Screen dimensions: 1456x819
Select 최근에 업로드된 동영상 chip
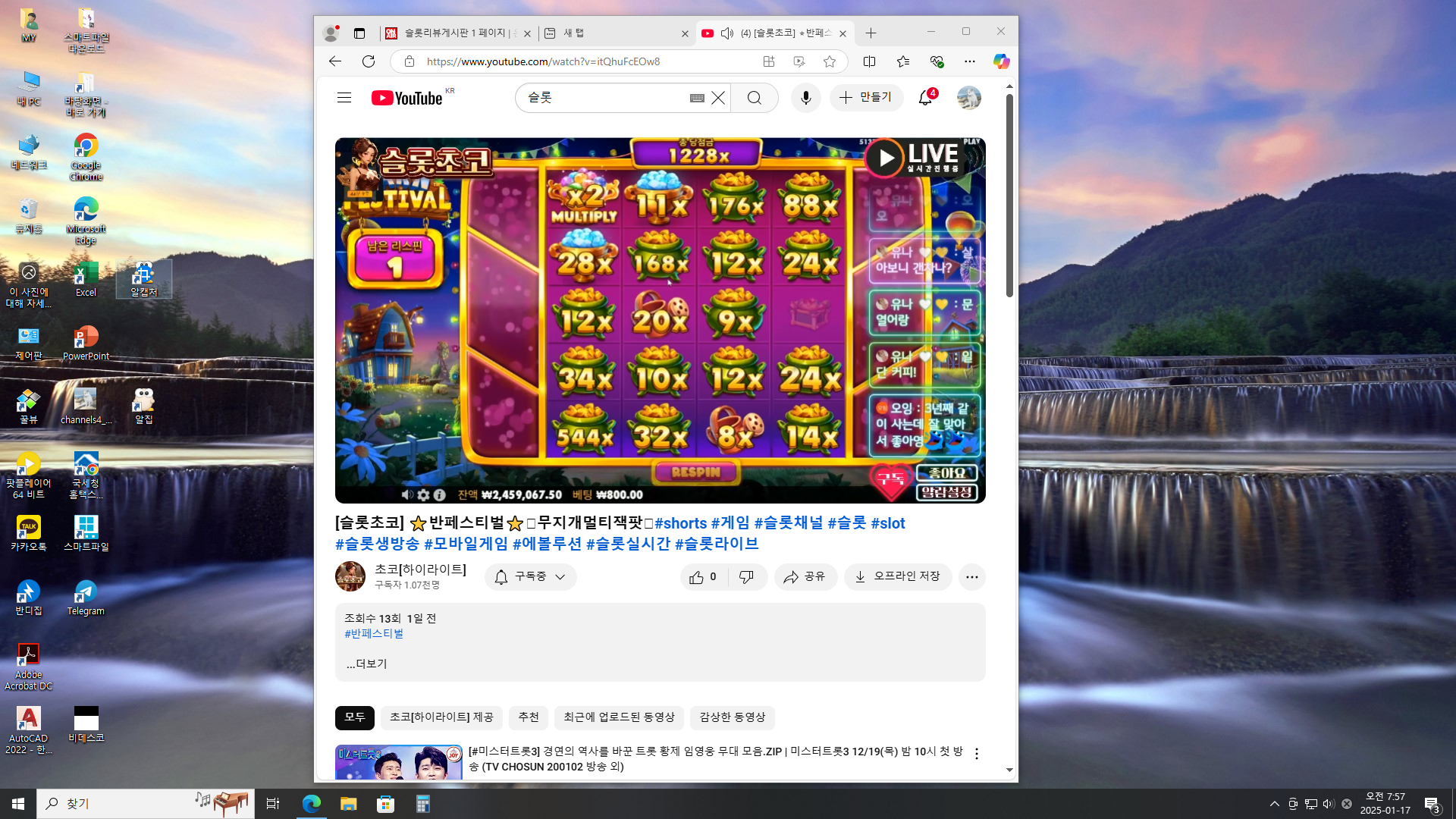tap(619, 717)
